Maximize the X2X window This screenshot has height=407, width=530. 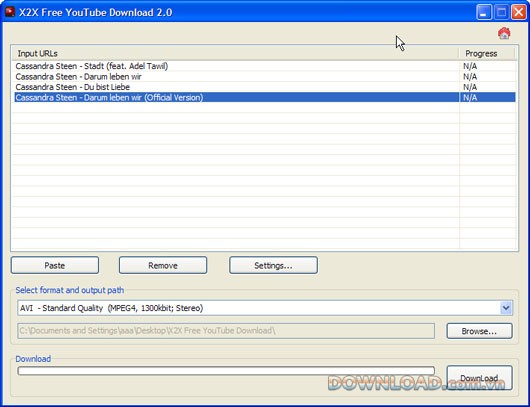501,13
